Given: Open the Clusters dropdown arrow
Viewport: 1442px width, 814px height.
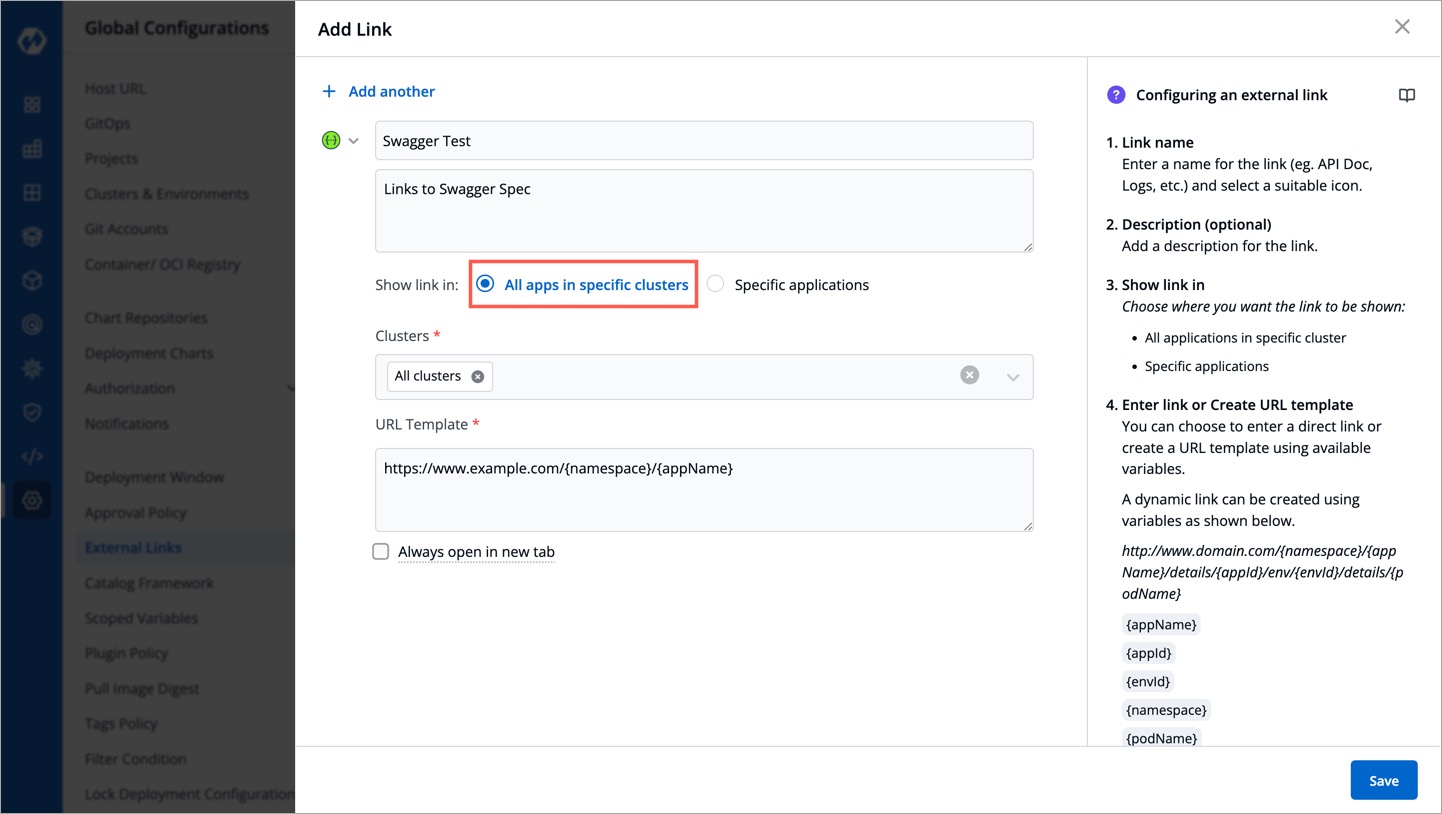Looking at the screenshot, I should pyautogui.click(x=1012, y=377).
